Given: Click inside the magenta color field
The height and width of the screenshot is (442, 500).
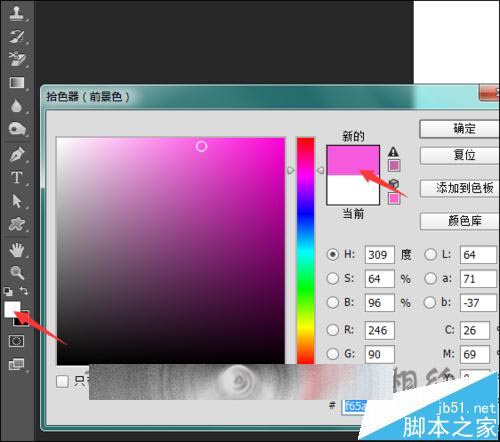Looking at the screenshot, I should click(x=171, y=251).
